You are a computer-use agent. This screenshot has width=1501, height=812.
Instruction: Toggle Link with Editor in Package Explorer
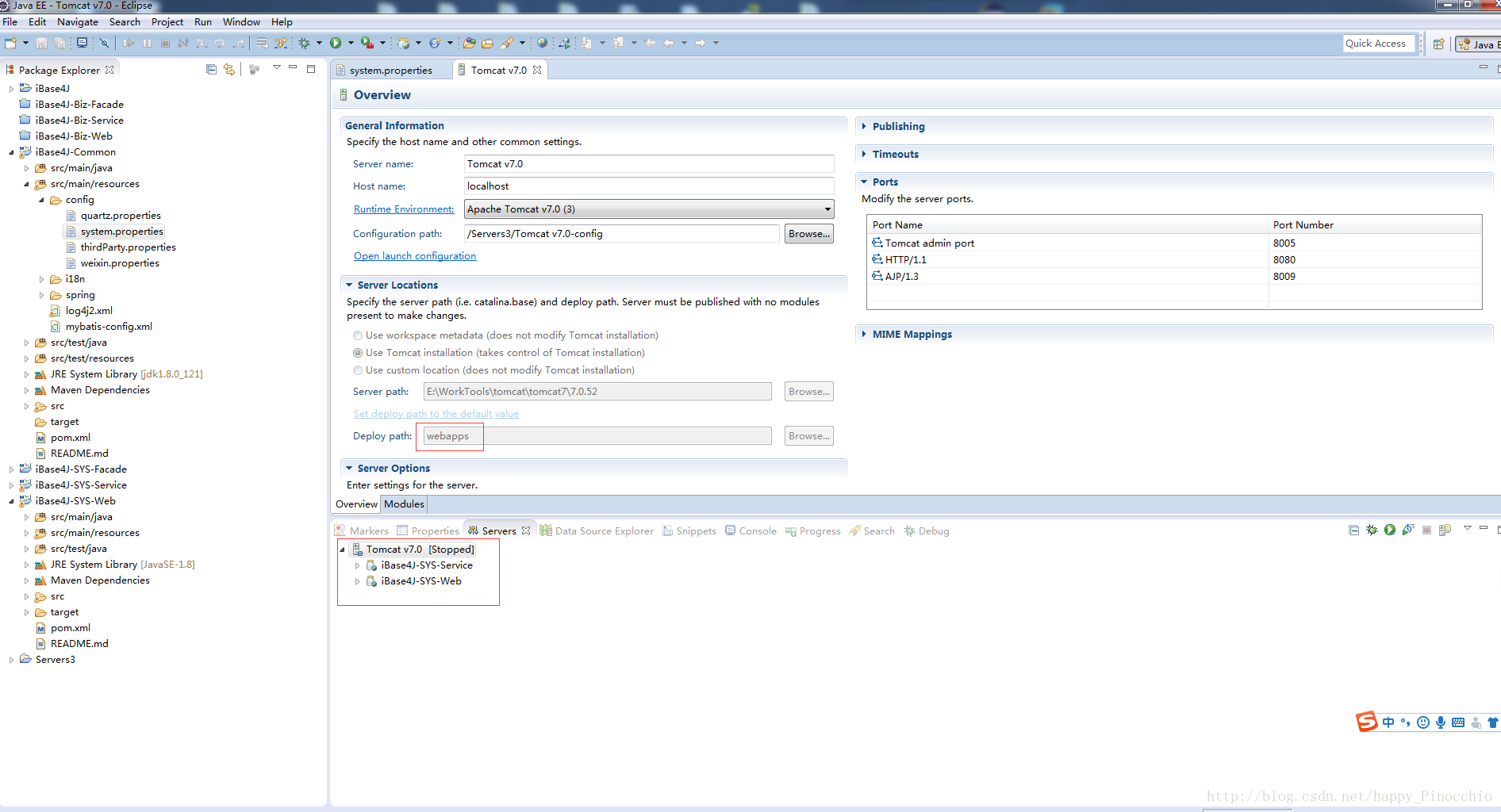pyautogui.click(x=229, y=69)
